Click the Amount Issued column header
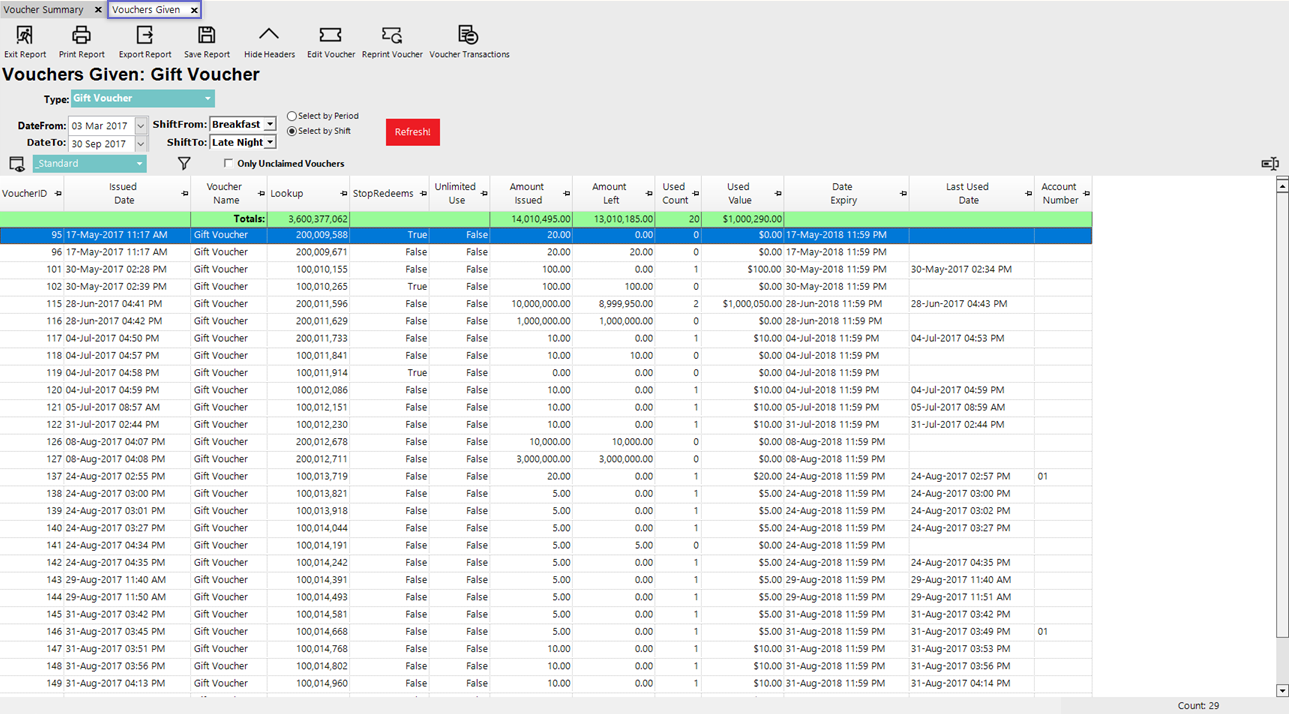The width and height of the screenshot is (1289, 714). click(x=527, y=193)
